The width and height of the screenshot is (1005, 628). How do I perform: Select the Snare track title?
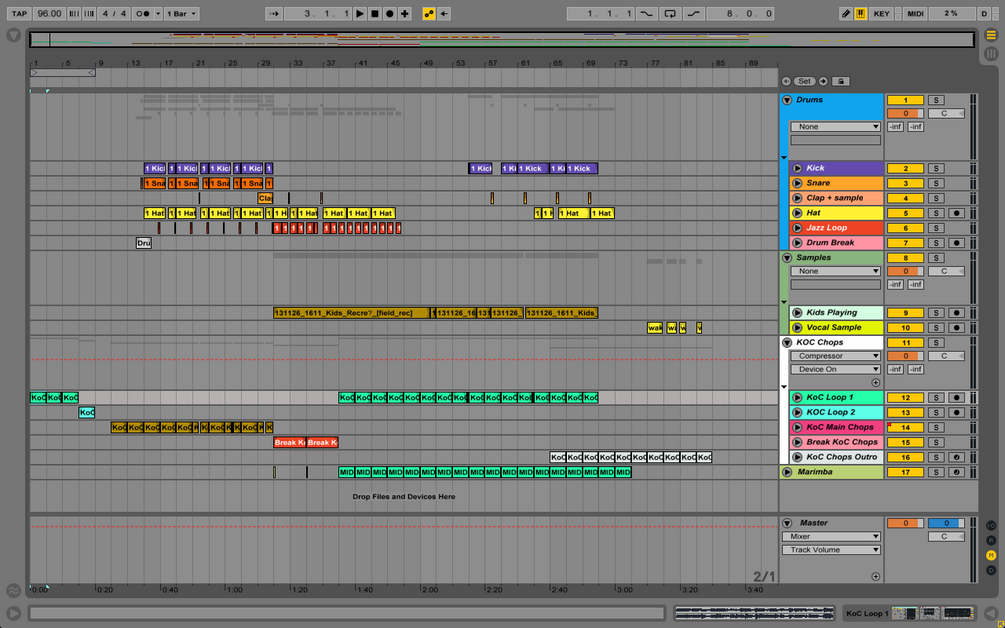(818, 183)
